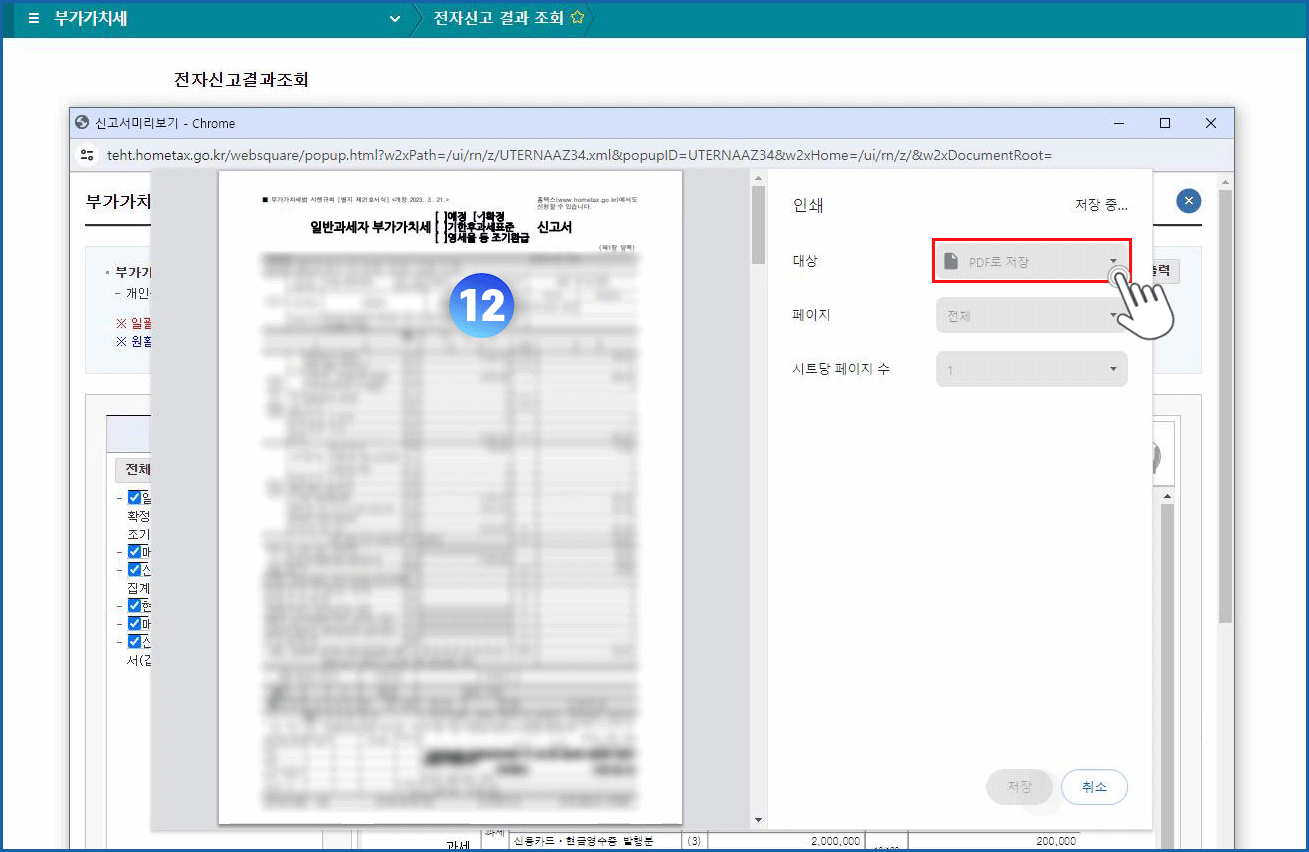
Task: Click the 2,000,000 amount cell
Action: click(x=787, y=842)
